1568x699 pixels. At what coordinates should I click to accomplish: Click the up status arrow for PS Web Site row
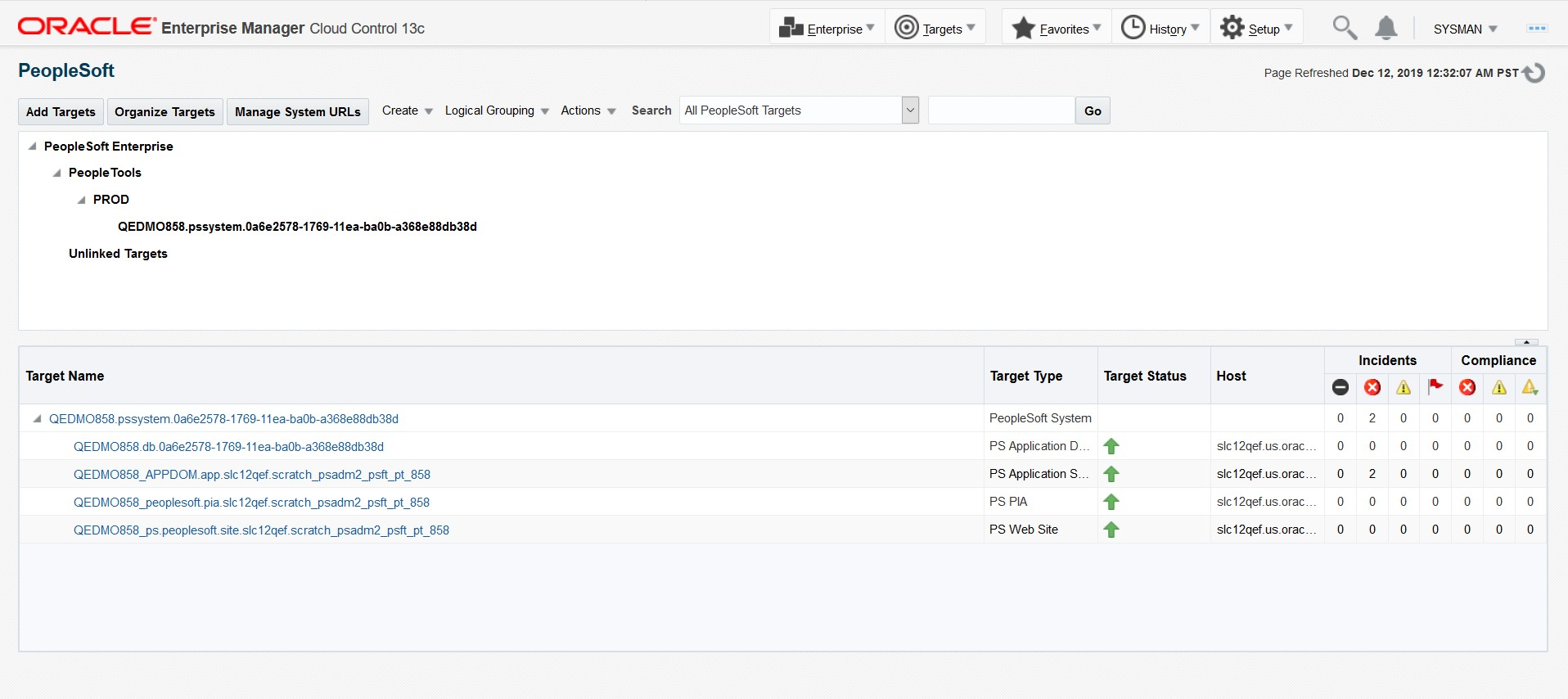coord(1111,530)
